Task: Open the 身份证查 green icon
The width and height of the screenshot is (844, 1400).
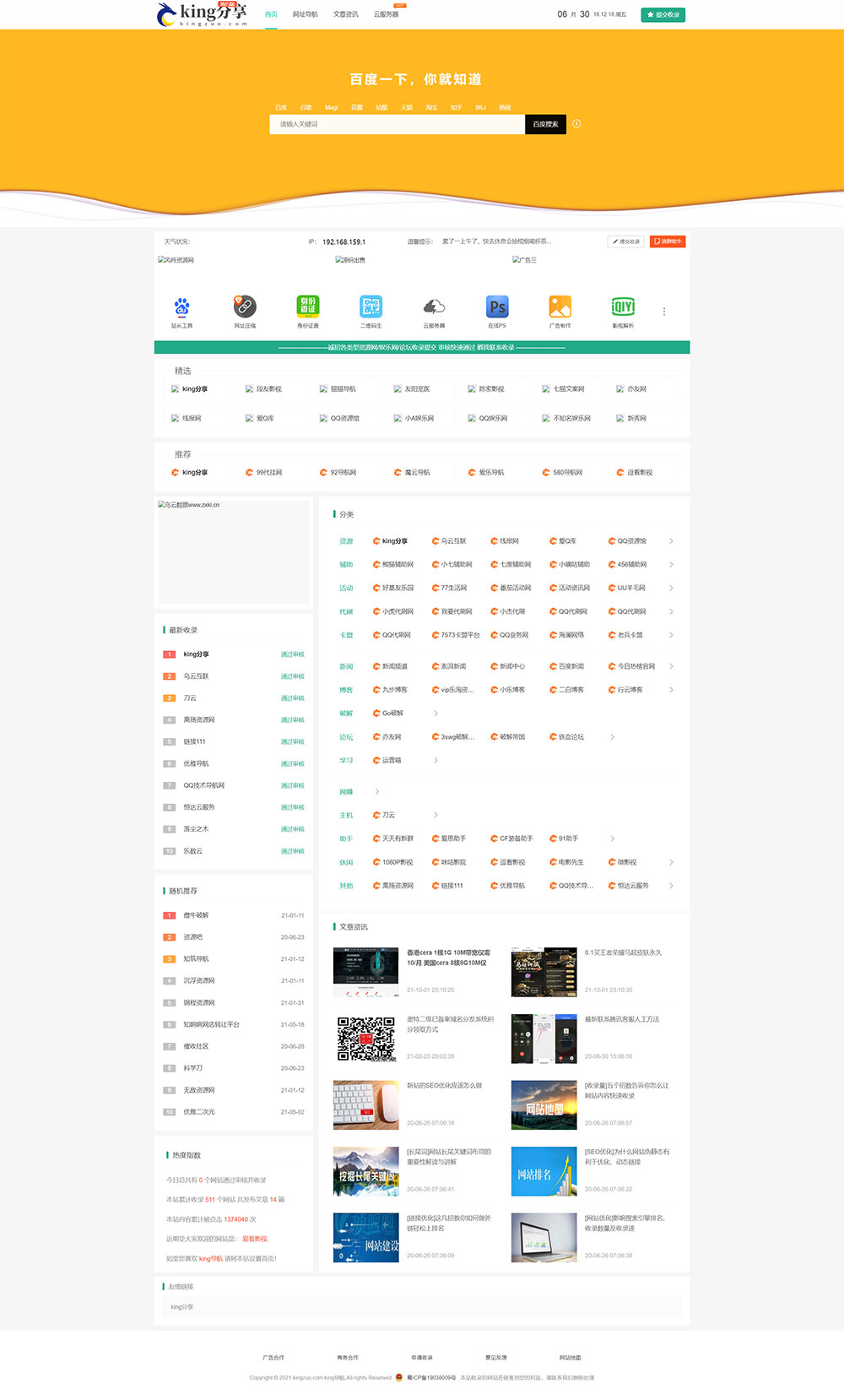Action: coord(308,307)
